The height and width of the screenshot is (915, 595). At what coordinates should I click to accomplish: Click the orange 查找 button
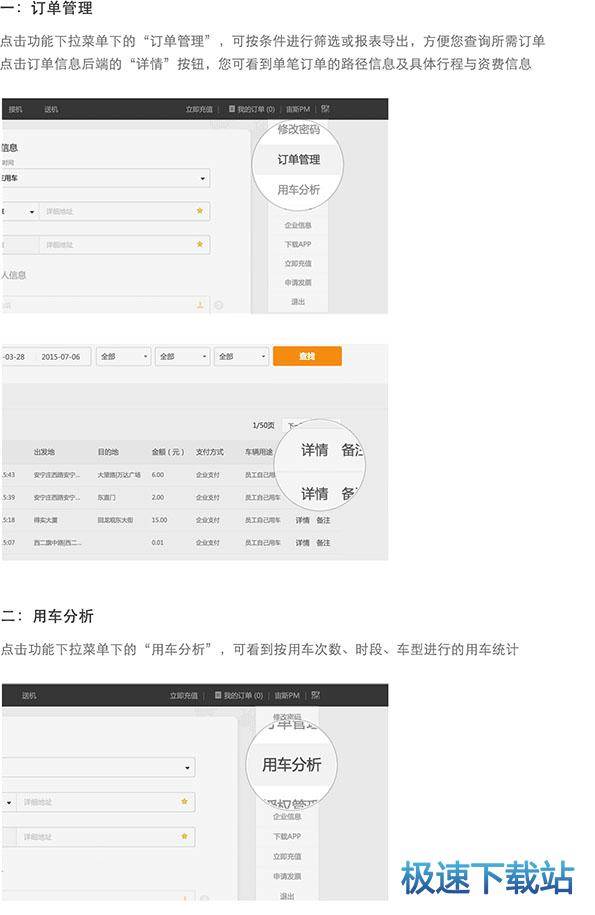point(307,356)
